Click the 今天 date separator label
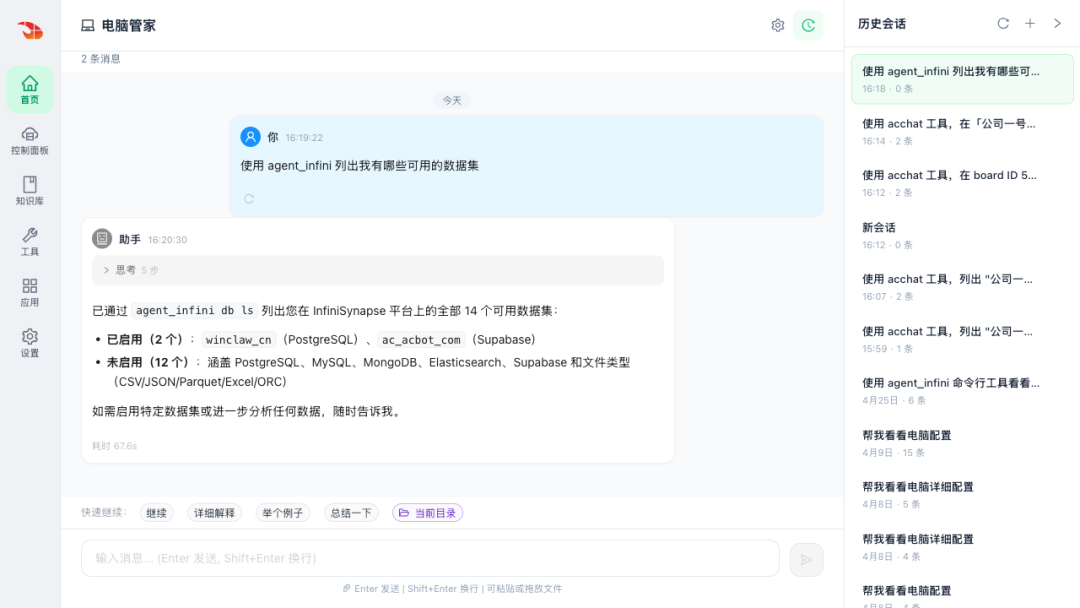The width and height of the screenshot is (1080, 608). (452, 101)
